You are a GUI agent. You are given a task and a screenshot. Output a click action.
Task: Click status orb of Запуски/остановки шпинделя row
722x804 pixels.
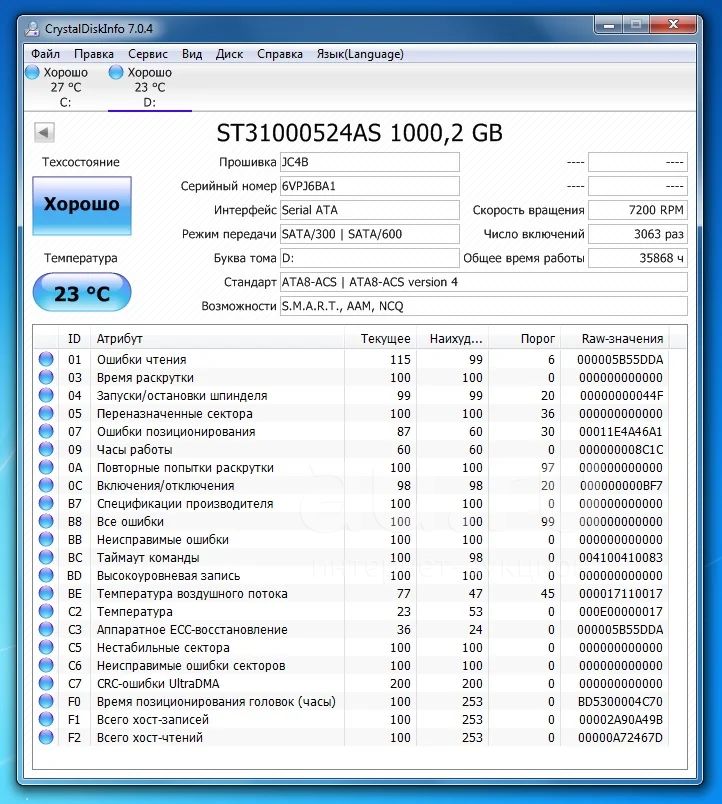[46, 395]
